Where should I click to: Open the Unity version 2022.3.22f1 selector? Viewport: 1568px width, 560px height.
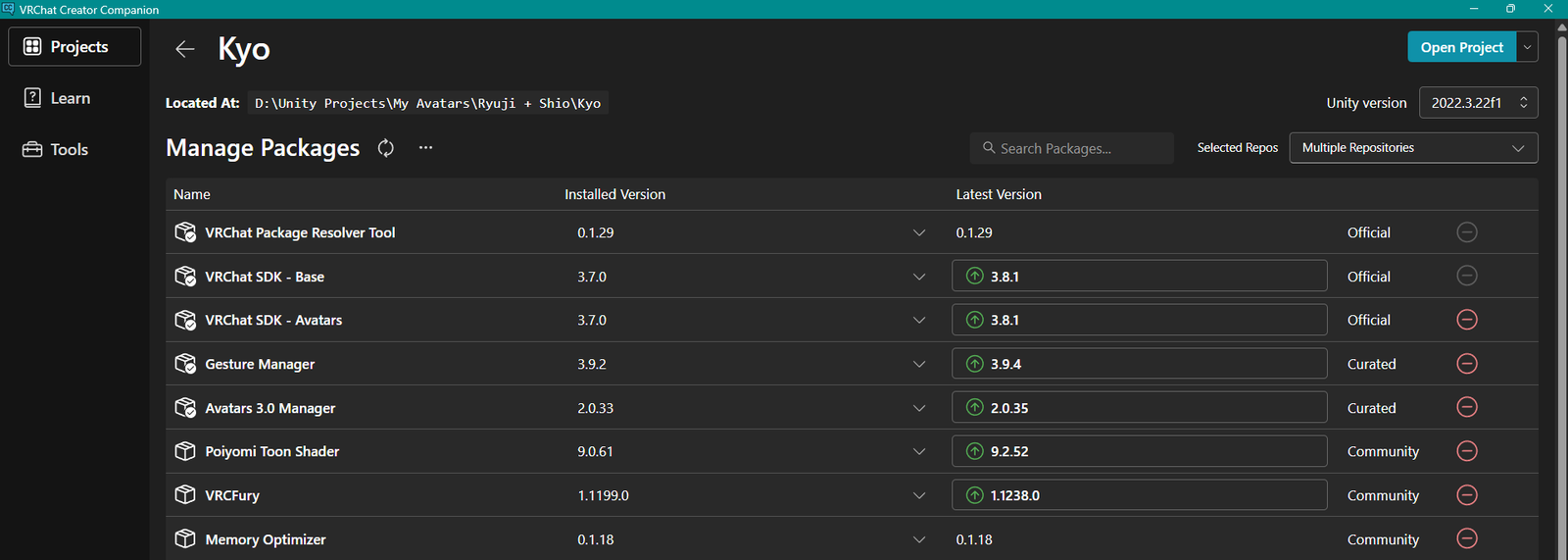(1479, 103)
